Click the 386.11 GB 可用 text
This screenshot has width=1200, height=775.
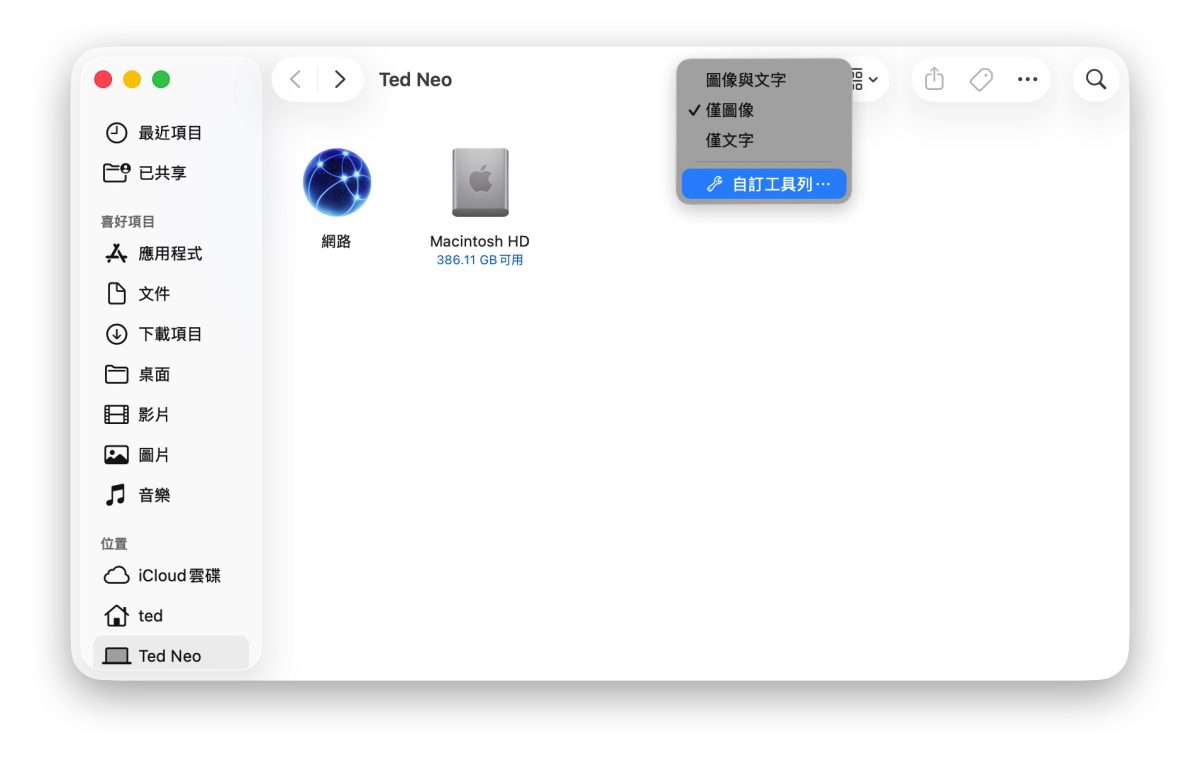480,260
